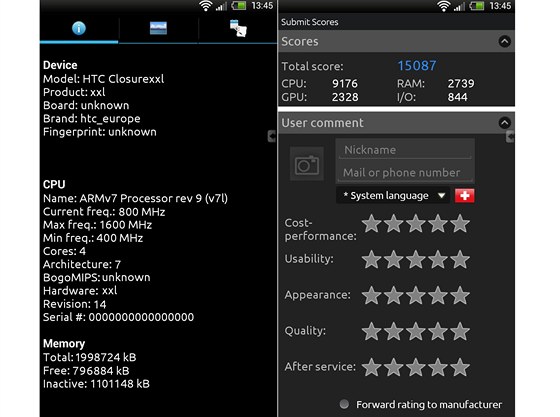Tap the side handle on the right screen
The width and height of the screenshot is (560, 417).
tap(510, 136)
